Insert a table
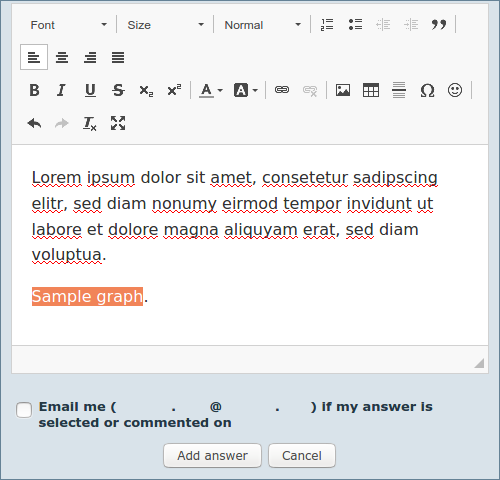 tap(371, 90)
